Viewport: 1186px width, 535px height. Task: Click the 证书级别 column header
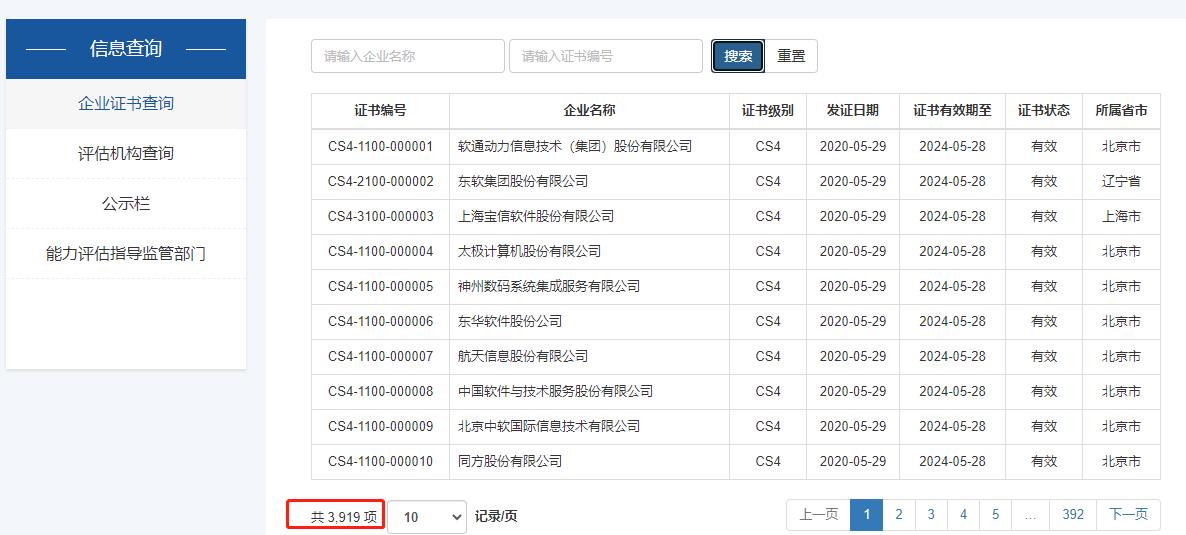pos(768,110)
